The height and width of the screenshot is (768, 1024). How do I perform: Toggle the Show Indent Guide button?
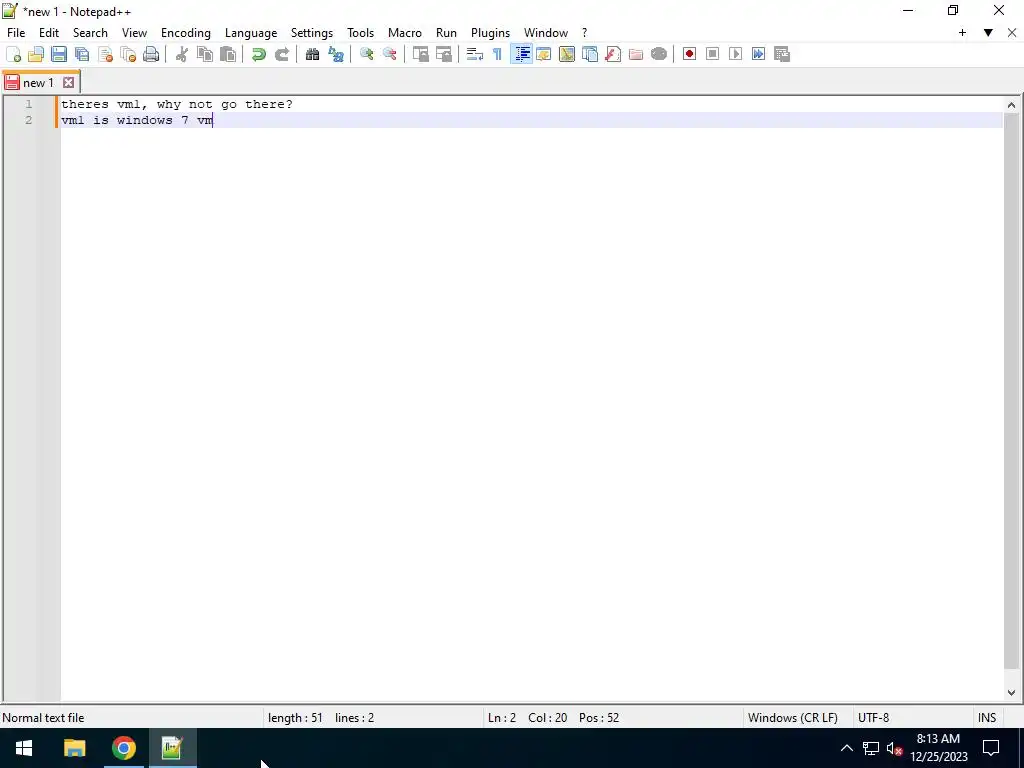[x=521, y=54]
